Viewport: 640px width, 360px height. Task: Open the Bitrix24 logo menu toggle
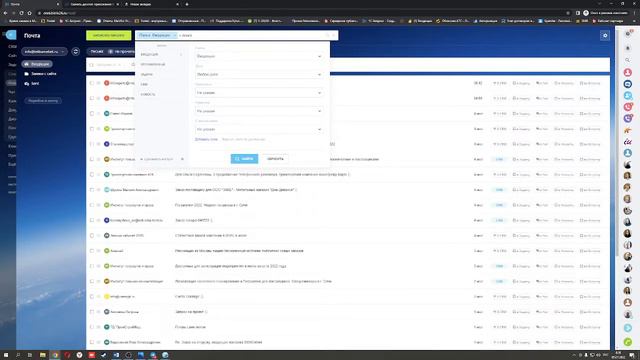point(11,35)
